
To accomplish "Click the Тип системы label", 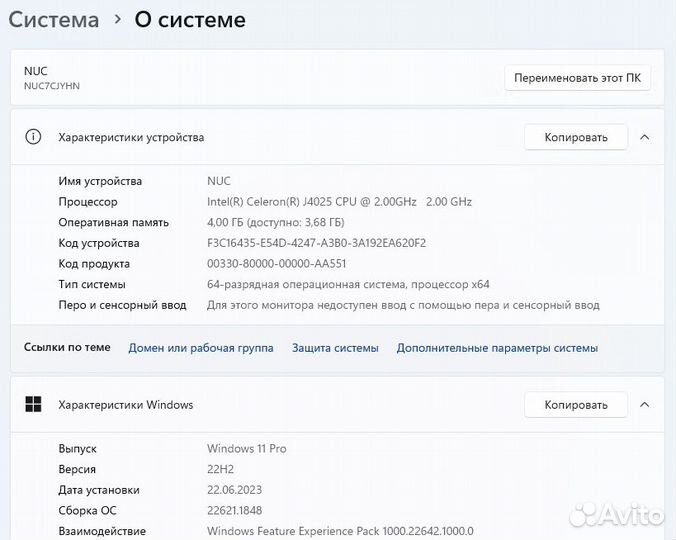I will pos(92,285).
